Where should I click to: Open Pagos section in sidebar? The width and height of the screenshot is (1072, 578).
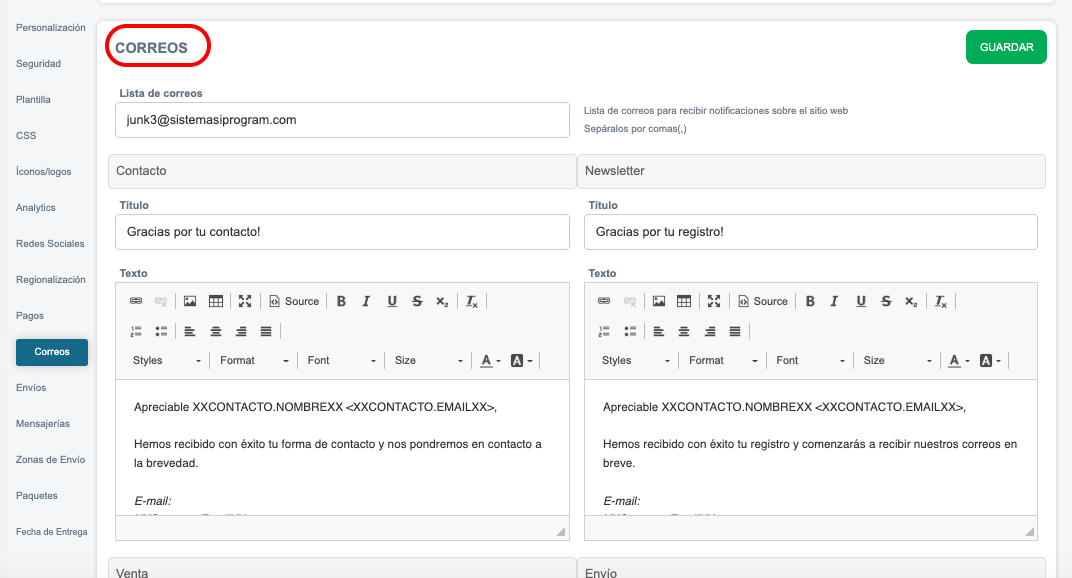pos(30,316)
